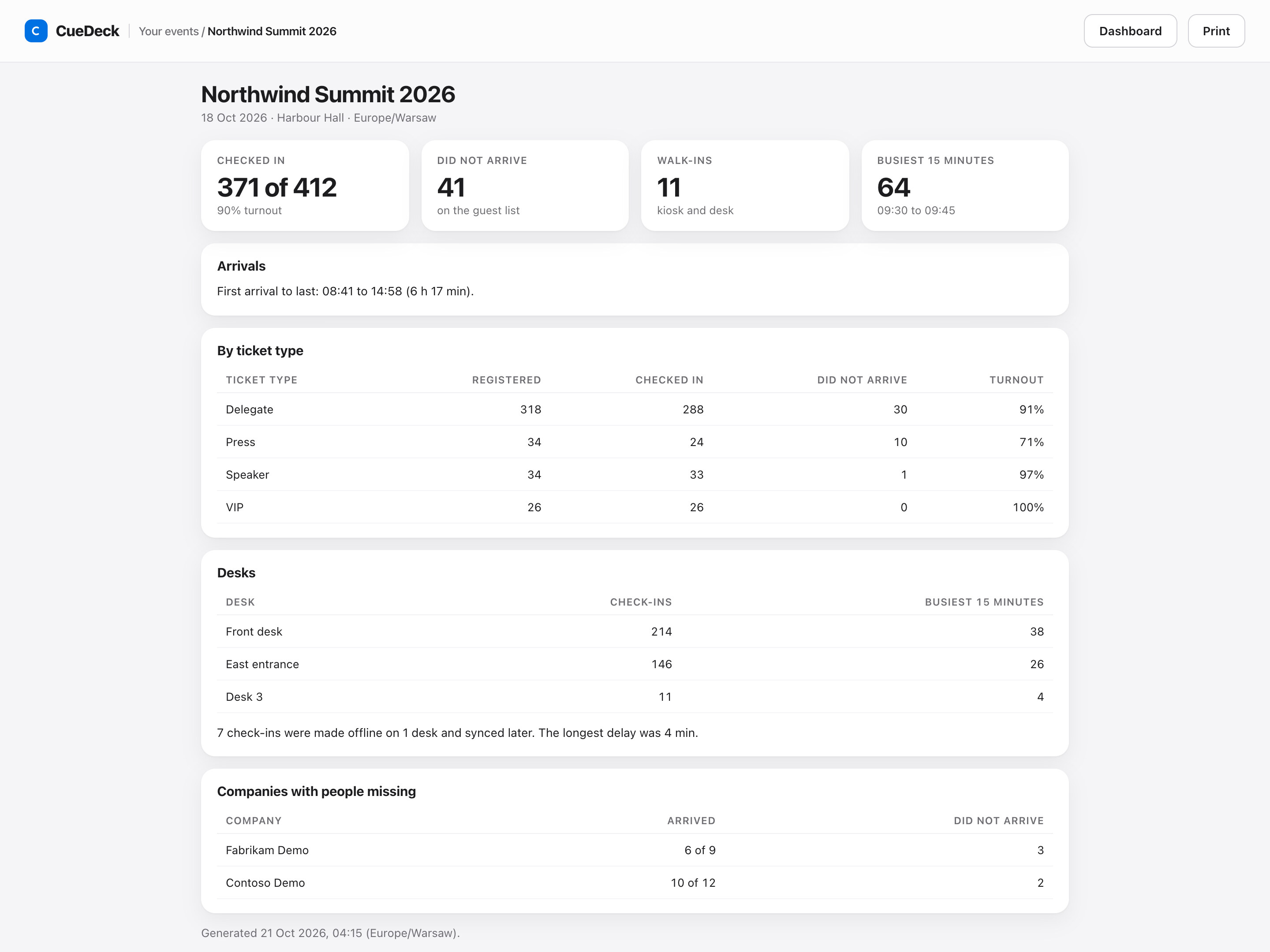Select the Generated 21 Oct 2026 footer text

point(330,933)
